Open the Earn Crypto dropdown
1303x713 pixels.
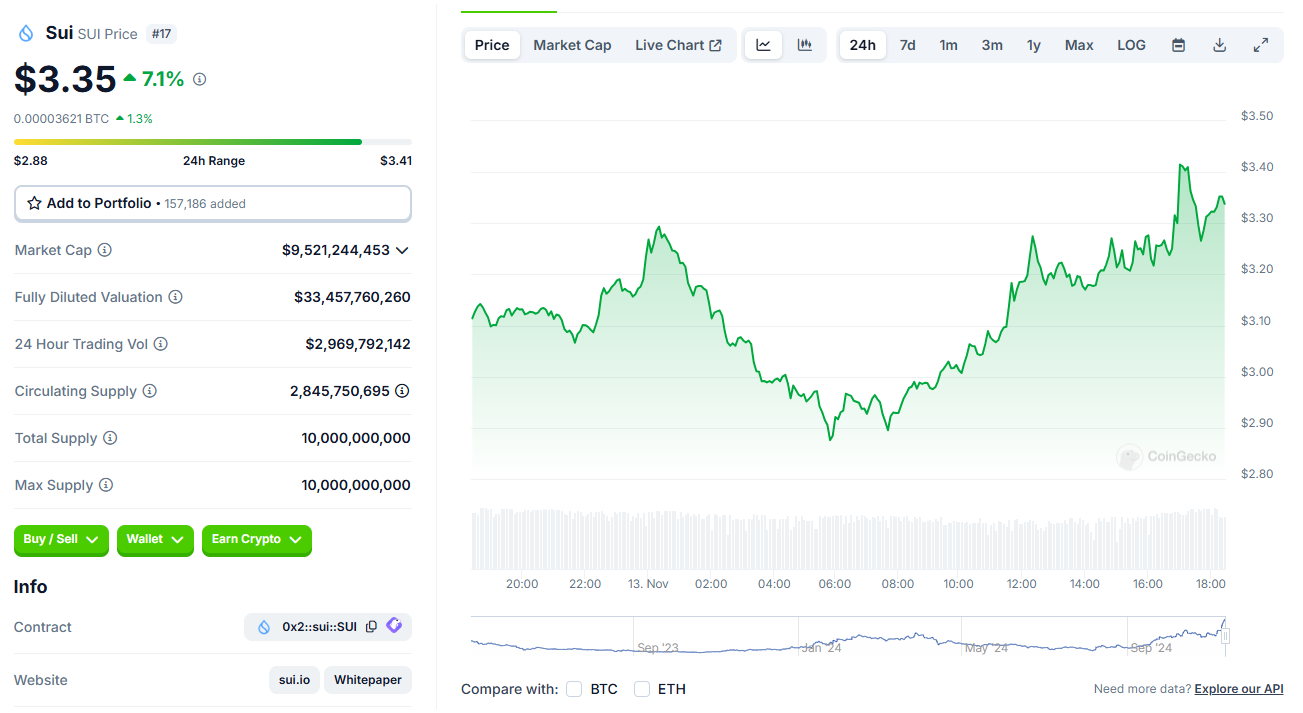click(x=257, y=540)
